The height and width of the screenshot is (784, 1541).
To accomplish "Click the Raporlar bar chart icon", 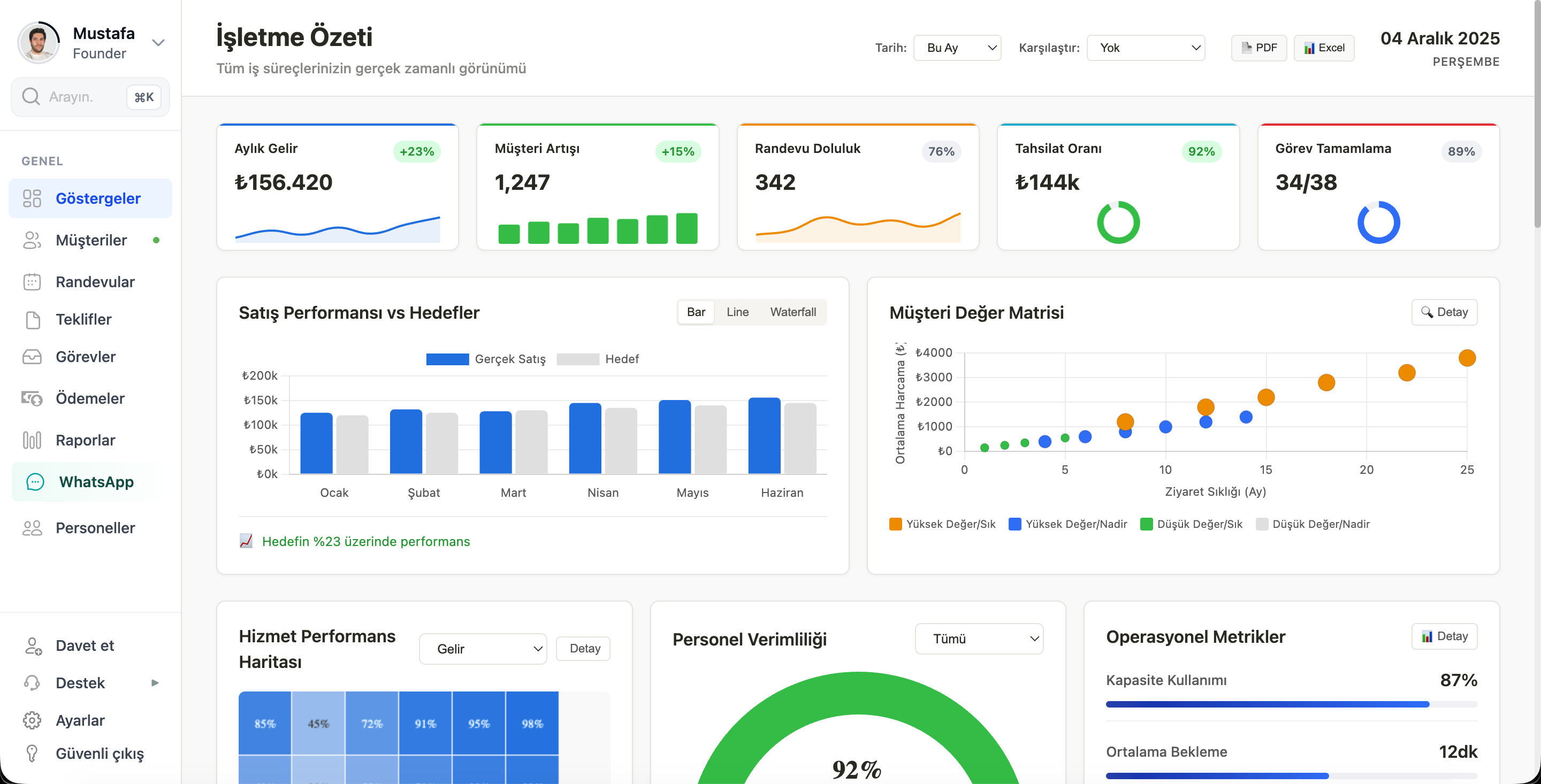I will pos(32,440).
